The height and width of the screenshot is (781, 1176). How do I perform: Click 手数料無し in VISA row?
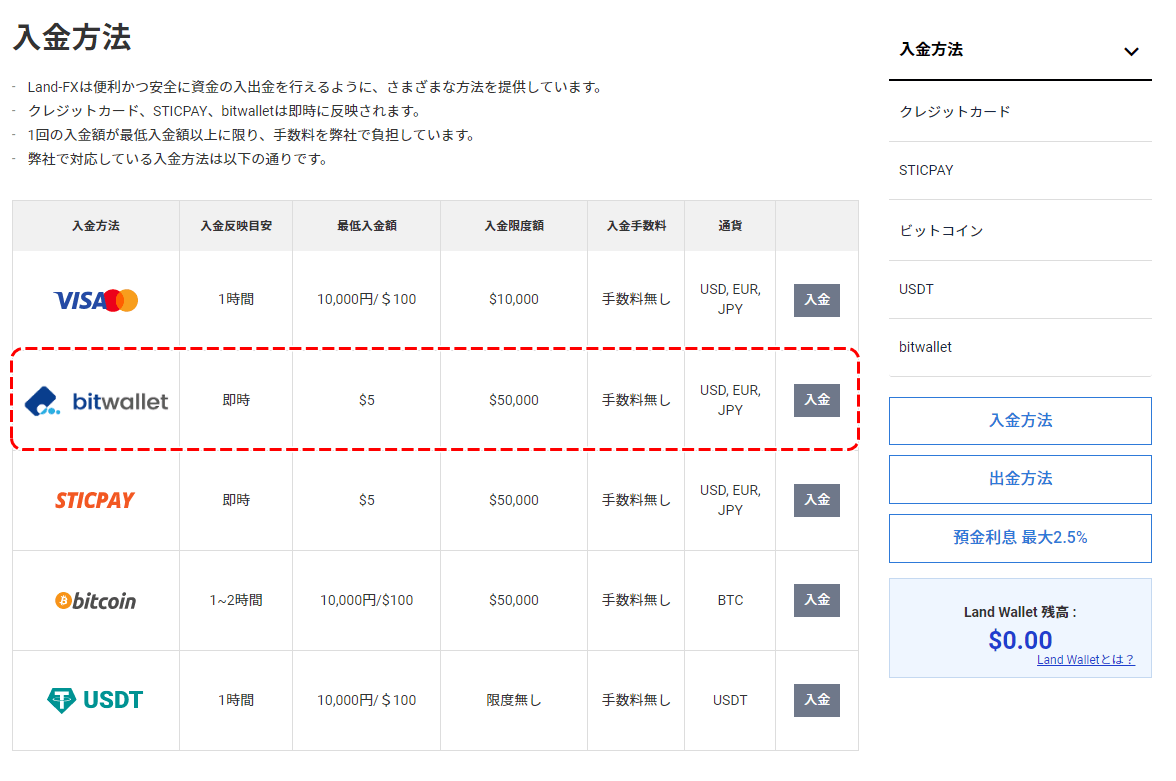(636, 299)
